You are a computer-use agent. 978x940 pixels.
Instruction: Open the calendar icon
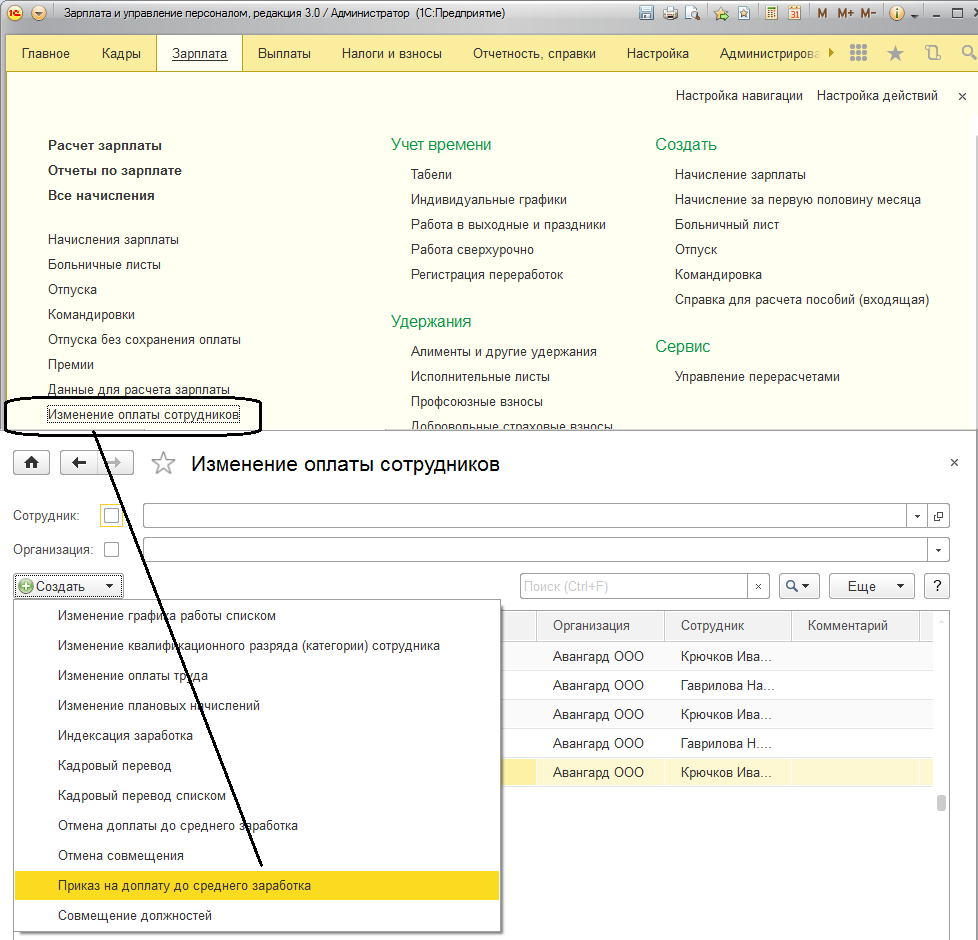pos(794,14)
